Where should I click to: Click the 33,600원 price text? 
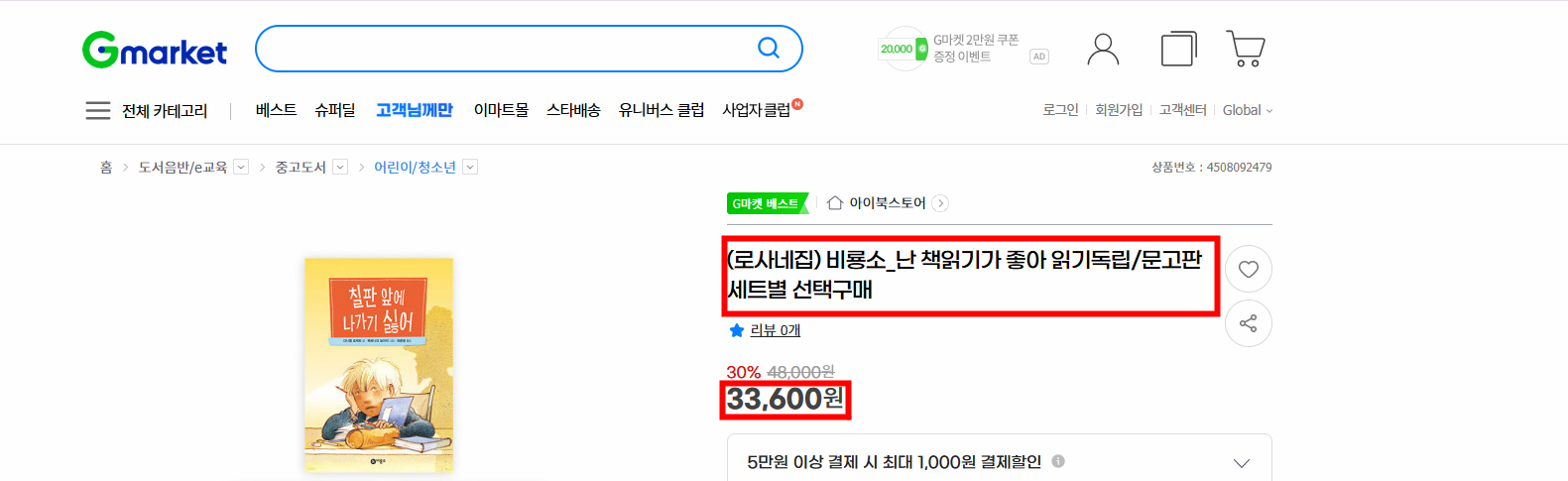(785, 399)
